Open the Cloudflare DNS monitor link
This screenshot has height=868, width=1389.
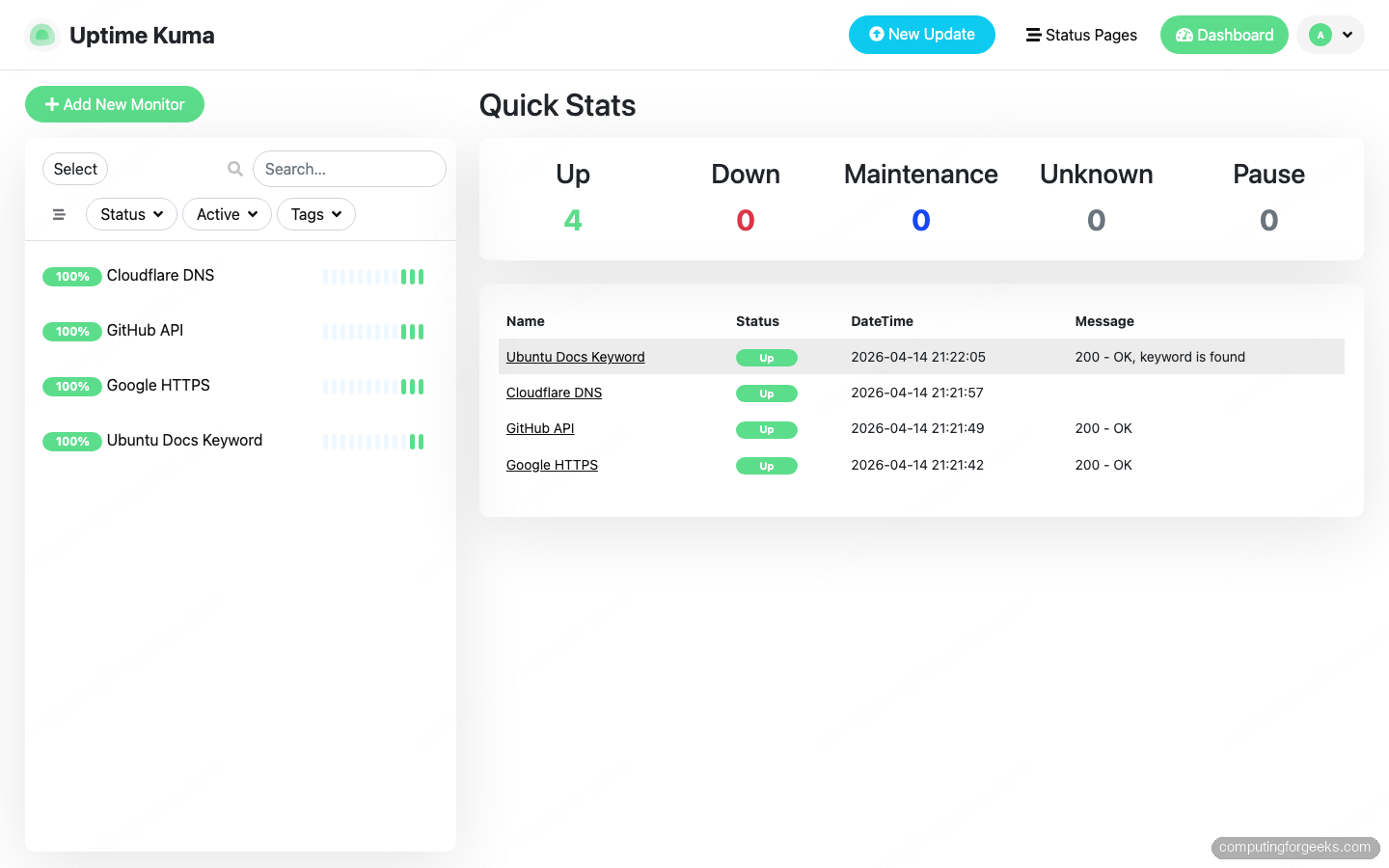554,393
